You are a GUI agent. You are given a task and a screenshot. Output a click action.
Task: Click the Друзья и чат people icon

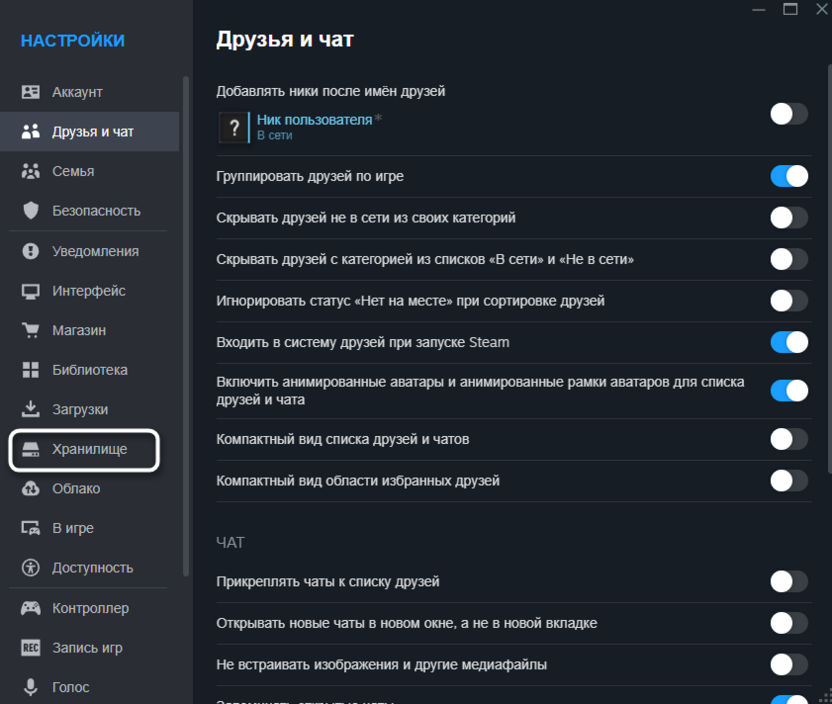point(30,132)
